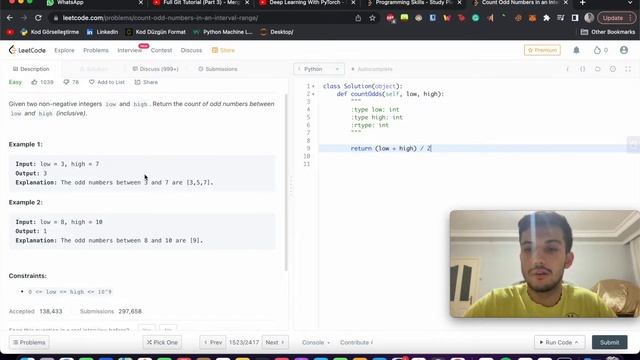The width and height of the screenshot is (640, 360).
Task: Go to the Discuss nav link
Action: (x=191, y=50)
